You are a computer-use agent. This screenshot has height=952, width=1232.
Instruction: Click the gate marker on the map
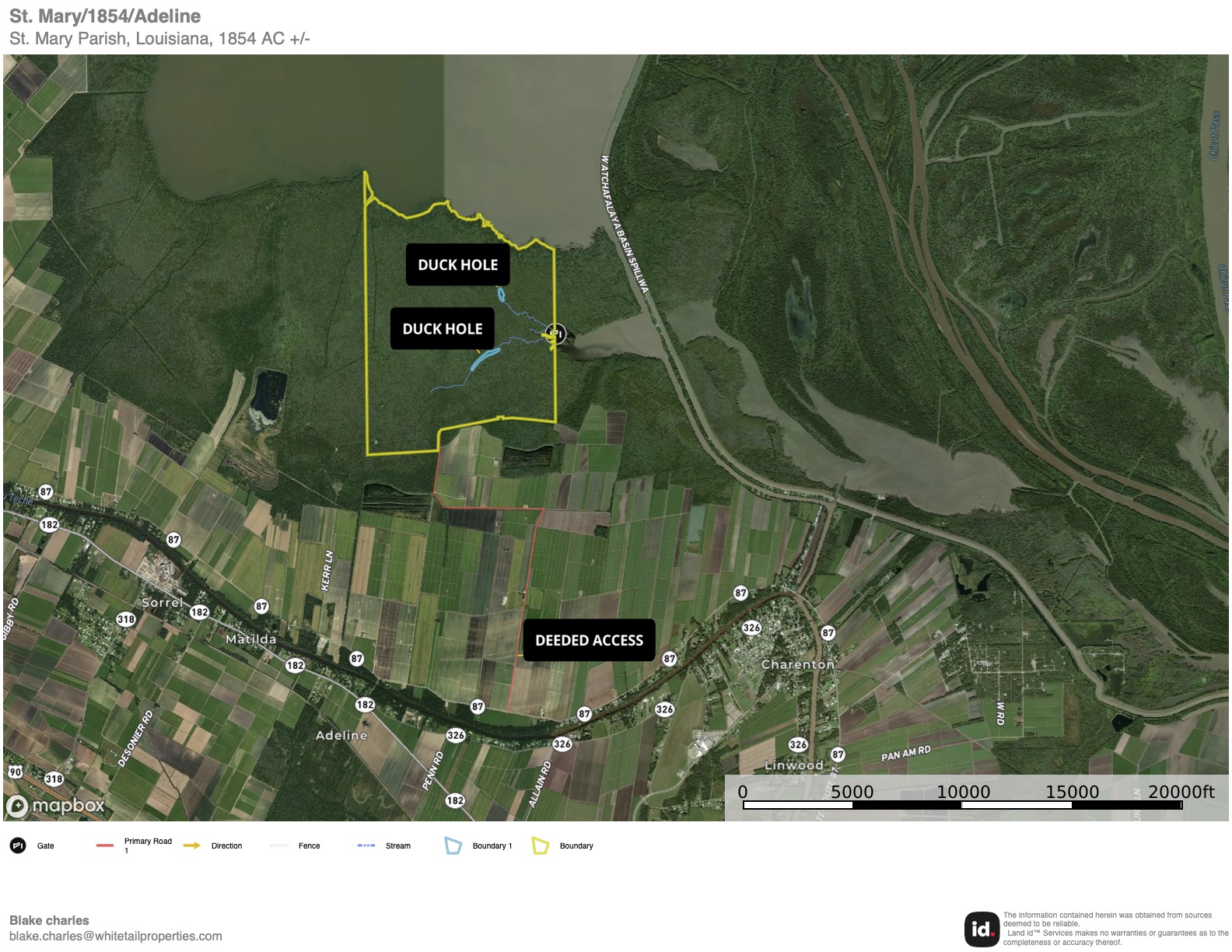pyautogui.click(x=555, y=334)
